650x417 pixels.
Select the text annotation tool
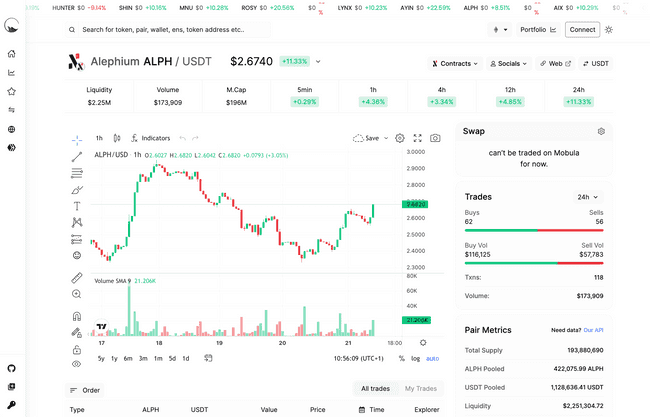[77, 206]
